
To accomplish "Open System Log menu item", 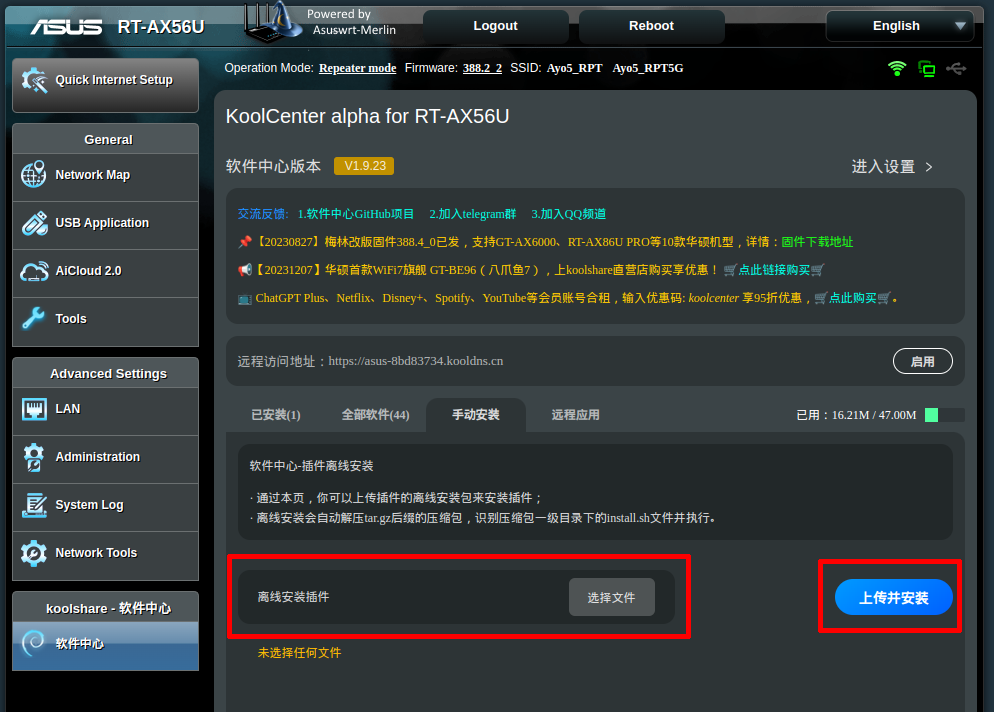I will [105, 505].
